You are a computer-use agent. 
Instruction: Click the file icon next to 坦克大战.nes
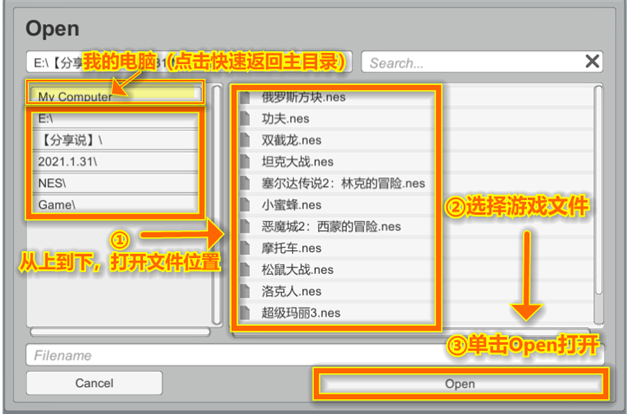click(x=245, y=161)
